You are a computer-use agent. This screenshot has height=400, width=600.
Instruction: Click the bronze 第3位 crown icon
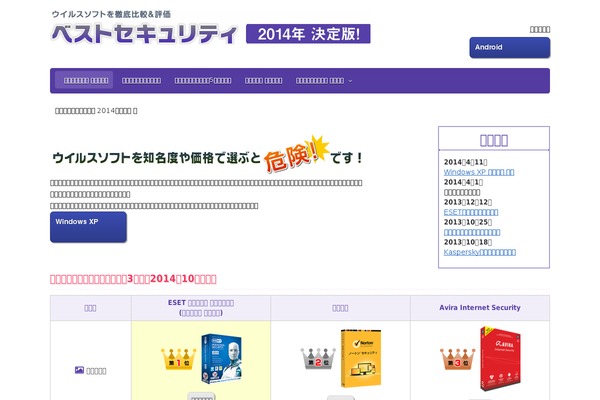pos(457,359)
